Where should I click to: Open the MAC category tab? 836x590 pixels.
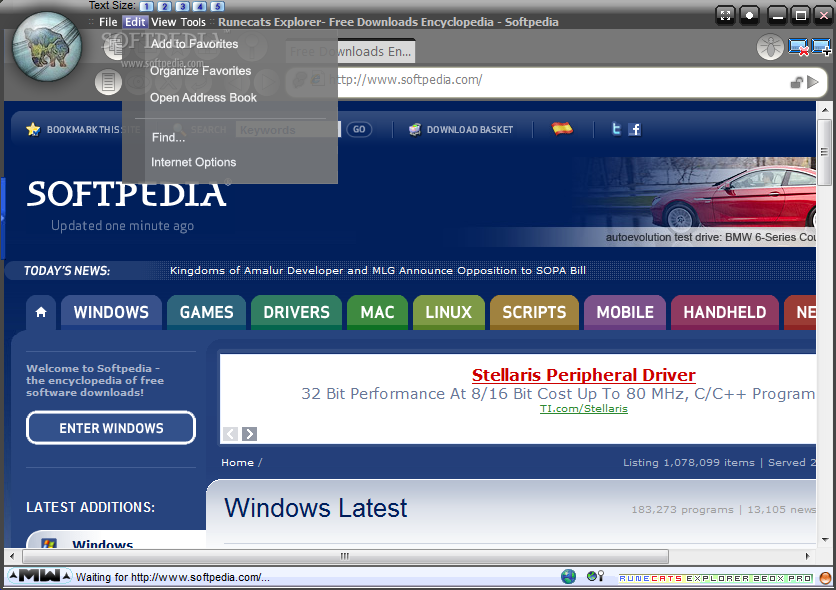[377, 312]
